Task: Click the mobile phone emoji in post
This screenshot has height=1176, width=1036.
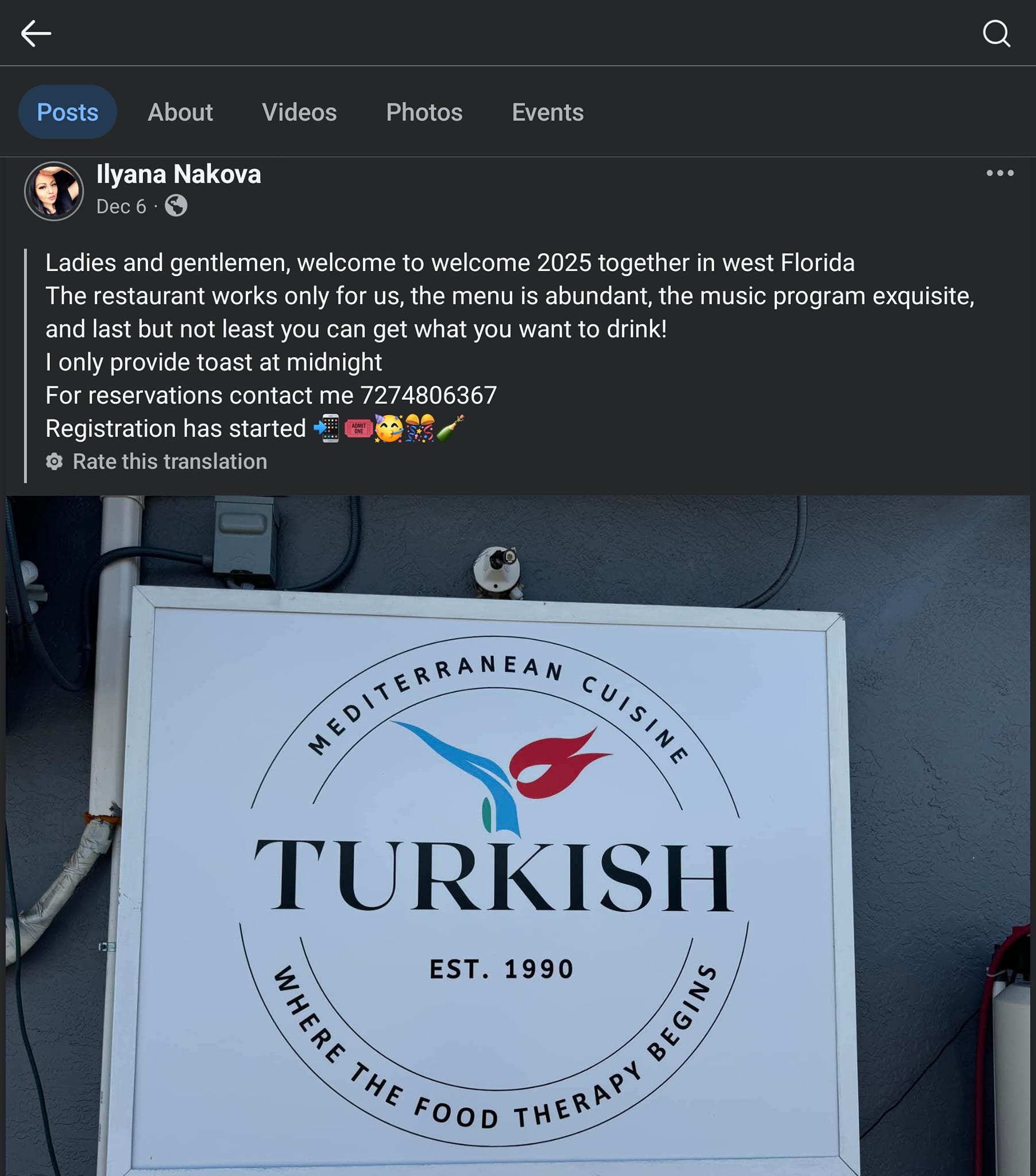Action: (x=327, y=428)
